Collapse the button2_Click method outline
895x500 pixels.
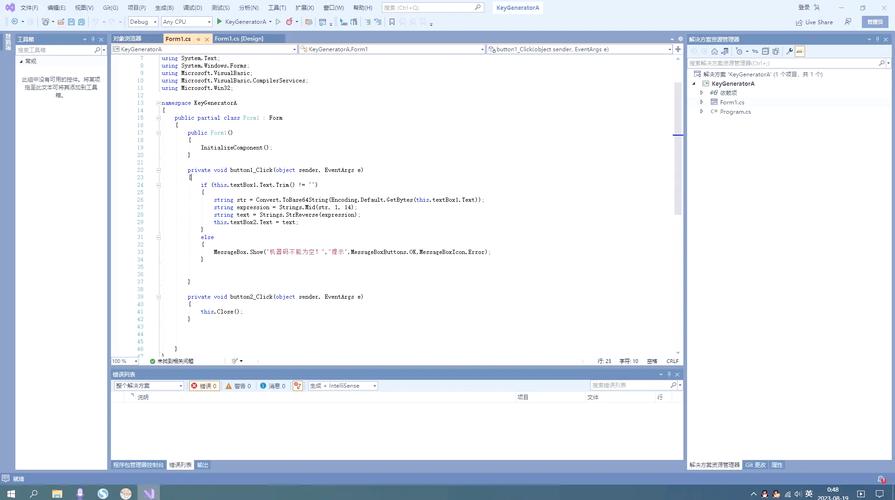(x=158, y=297)
